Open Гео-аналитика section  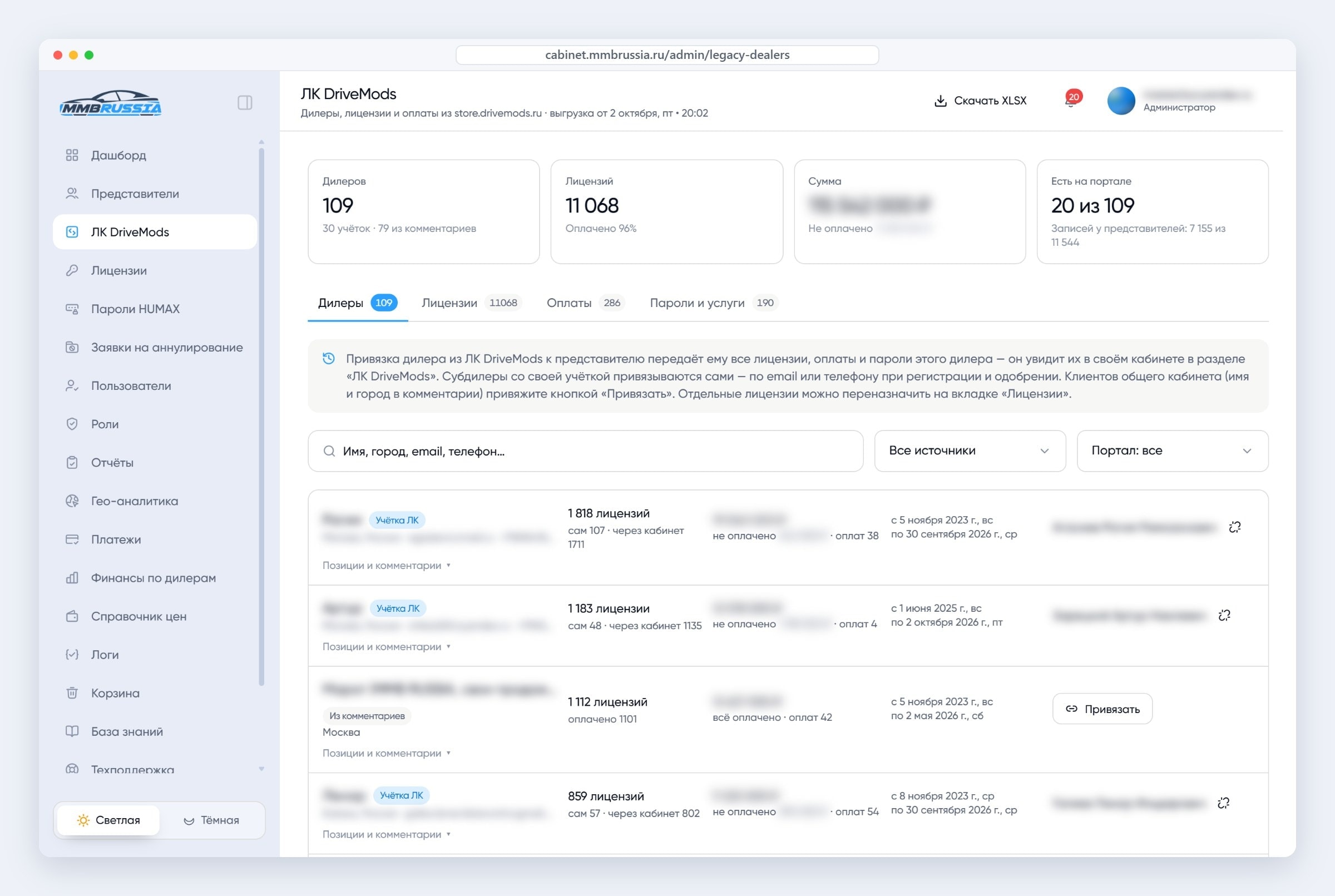(x=155, y=501)
